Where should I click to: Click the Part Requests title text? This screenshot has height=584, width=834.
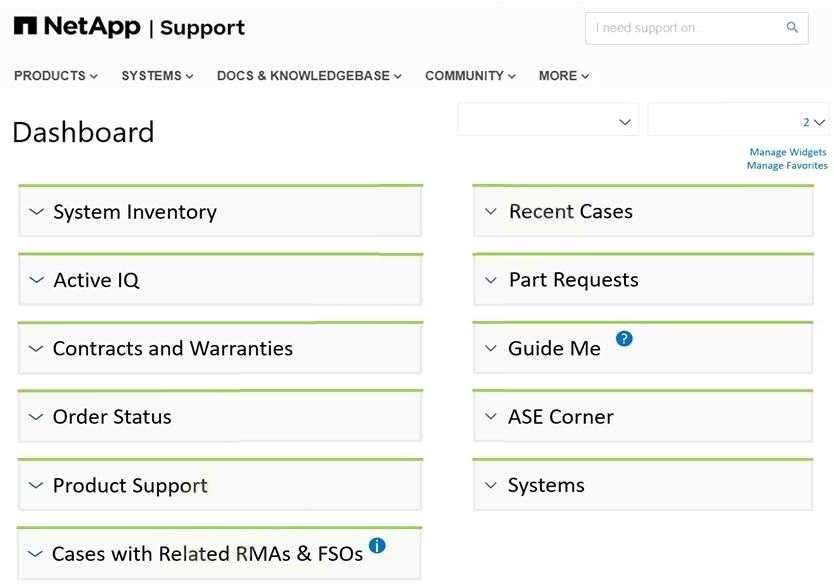click(x=574, y=280)
